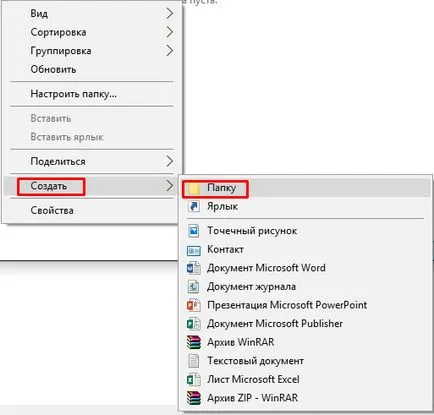
Task: Click the contact card icon for Контакт
Action: click(x=194, y=250)
